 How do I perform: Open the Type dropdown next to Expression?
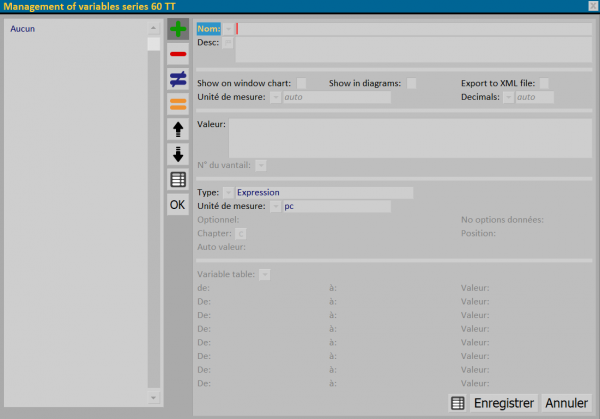click(228, 192)
